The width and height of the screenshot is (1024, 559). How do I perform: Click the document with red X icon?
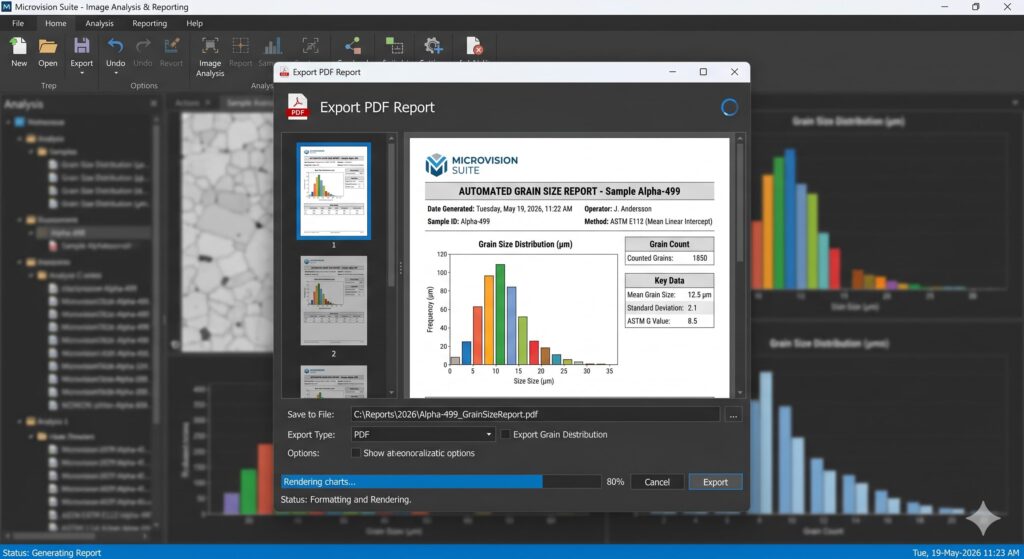pyautogui.click(x=474, y=46)
